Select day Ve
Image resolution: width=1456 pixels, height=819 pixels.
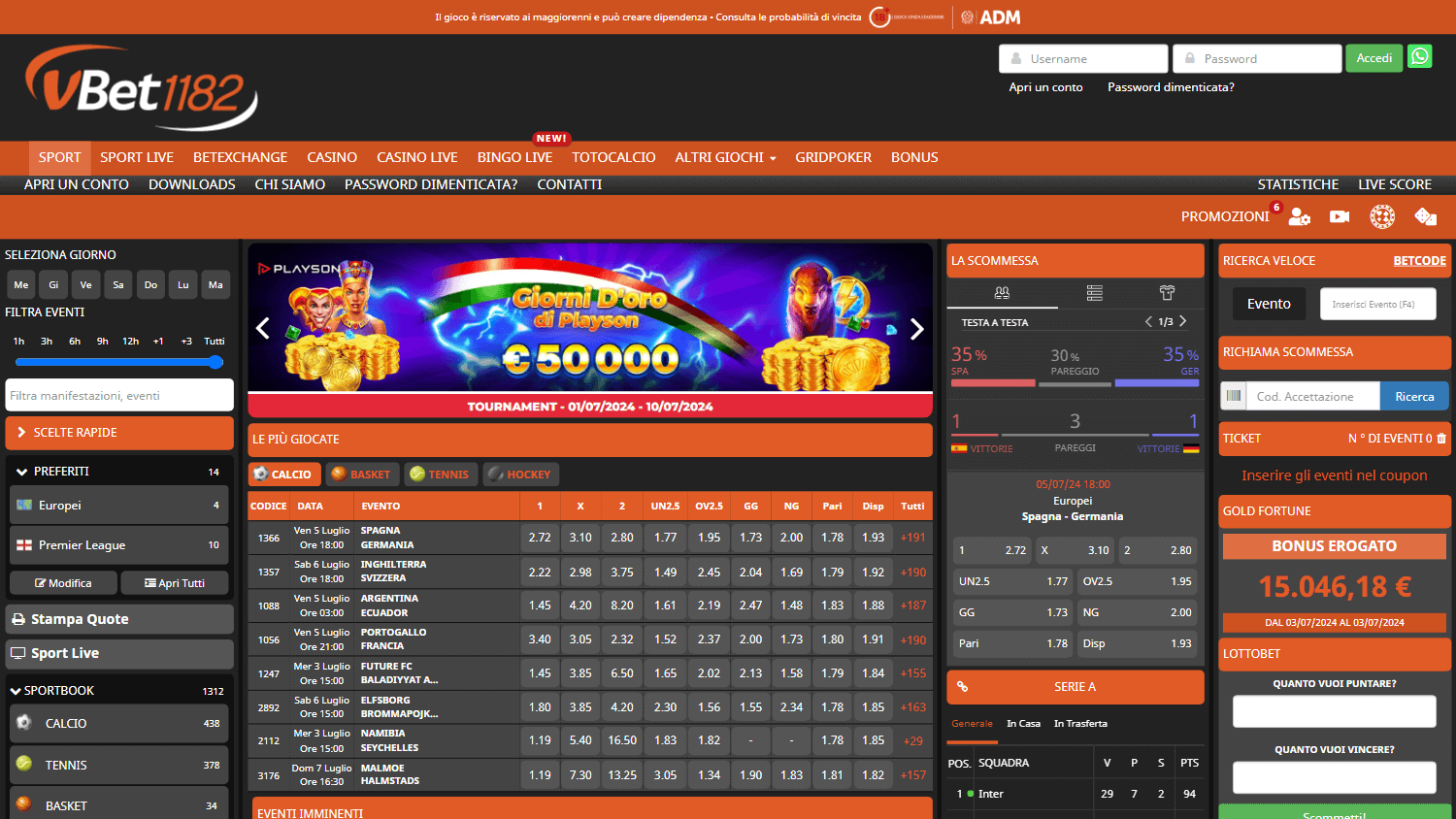pos(86,284)
